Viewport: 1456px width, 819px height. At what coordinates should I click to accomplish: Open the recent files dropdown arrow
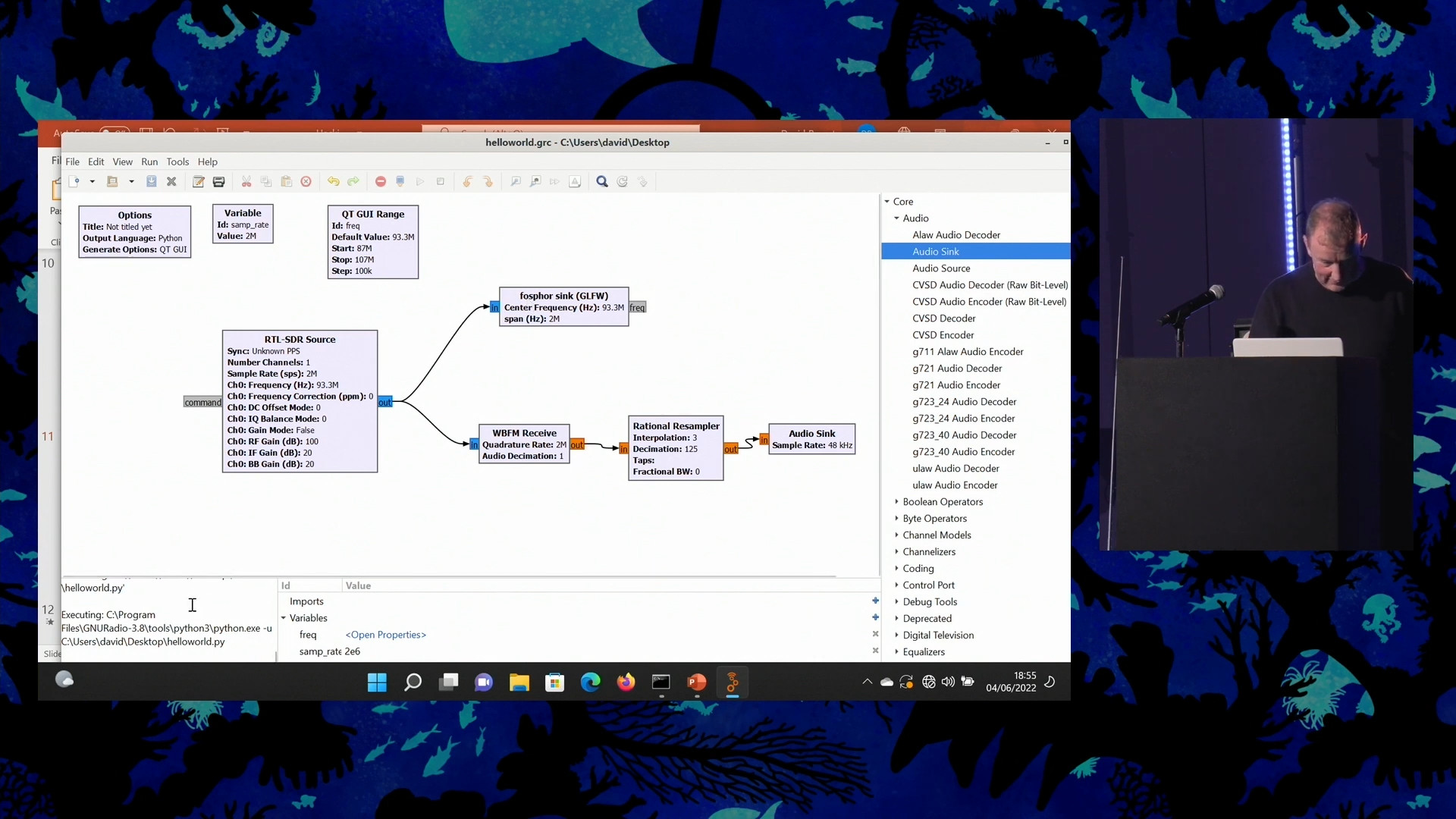(131, 182)
